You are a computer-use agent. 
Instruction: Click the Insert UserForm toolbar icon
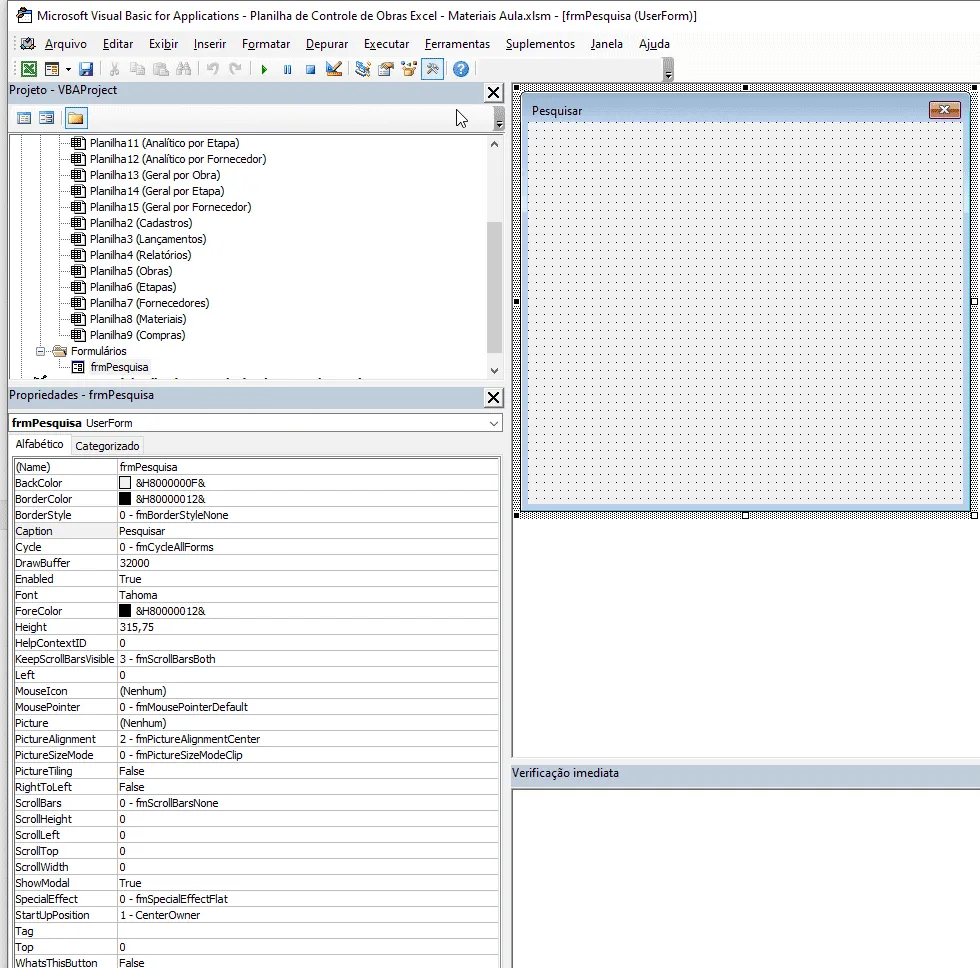point(52,69)
